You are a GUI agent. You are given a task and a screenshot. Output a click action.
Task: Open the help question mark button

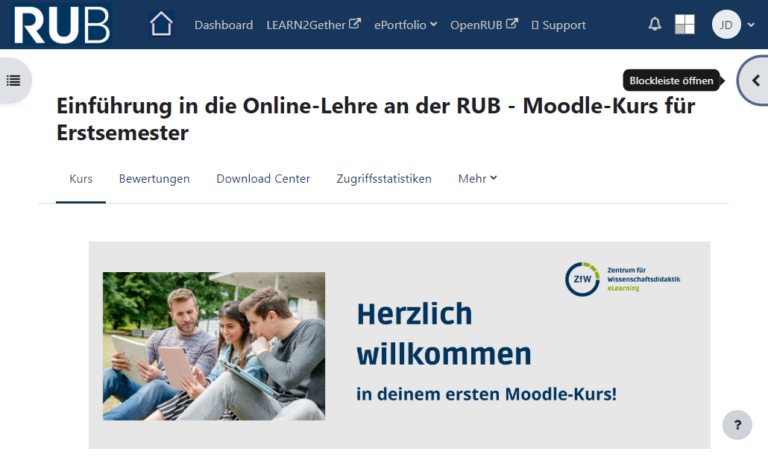point(737,425)
